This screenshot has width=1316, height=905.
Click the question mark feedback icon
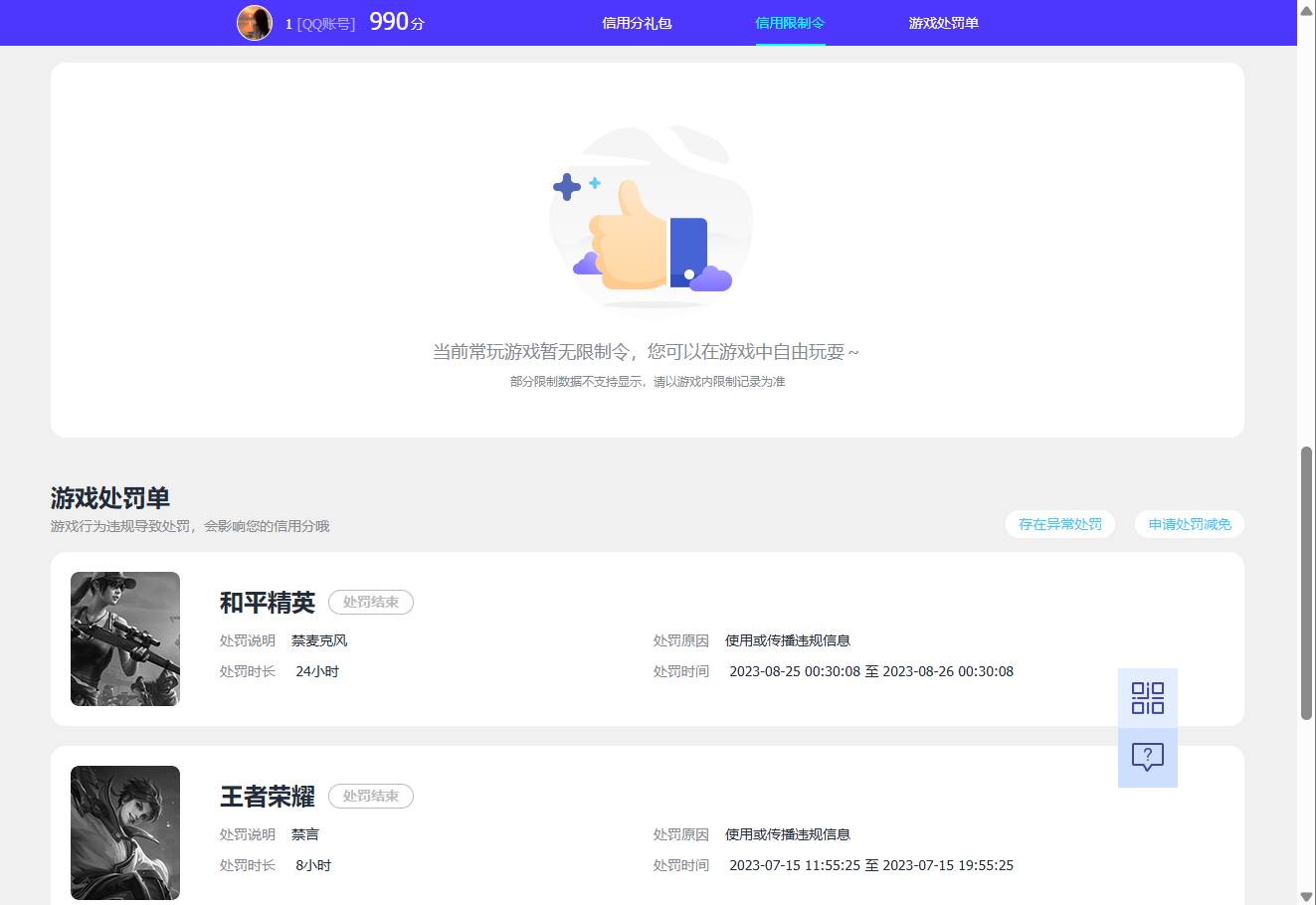(x=1147, y=757)
